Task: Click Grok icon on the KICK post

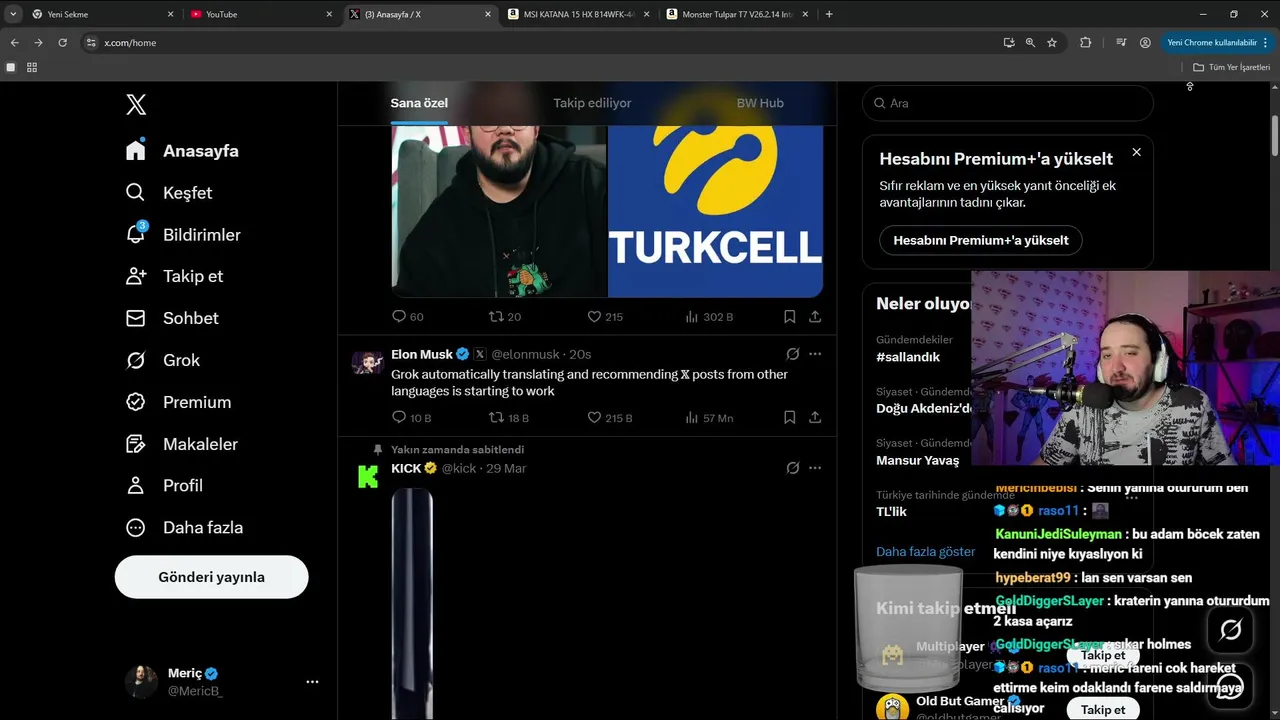Action: [x=792, y=468]
